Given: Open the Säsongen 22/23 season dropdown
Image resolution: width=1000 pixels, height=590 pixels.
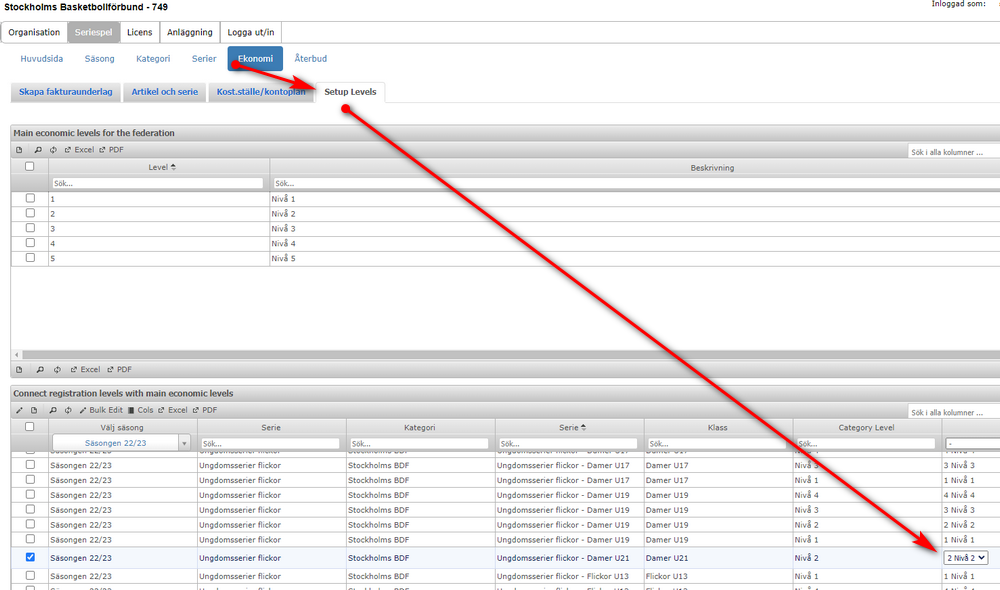Looking at the screenshot, I should click(x=121, y=443).
